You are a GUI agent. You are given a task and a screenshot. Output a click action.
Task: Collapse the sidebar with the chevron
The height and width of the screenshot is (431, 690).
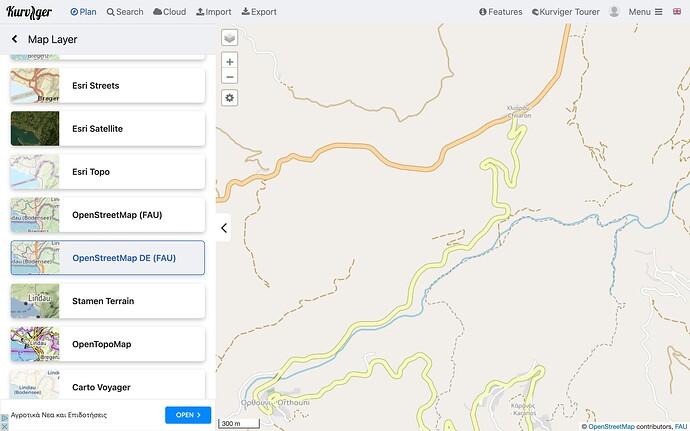[224, 228]
